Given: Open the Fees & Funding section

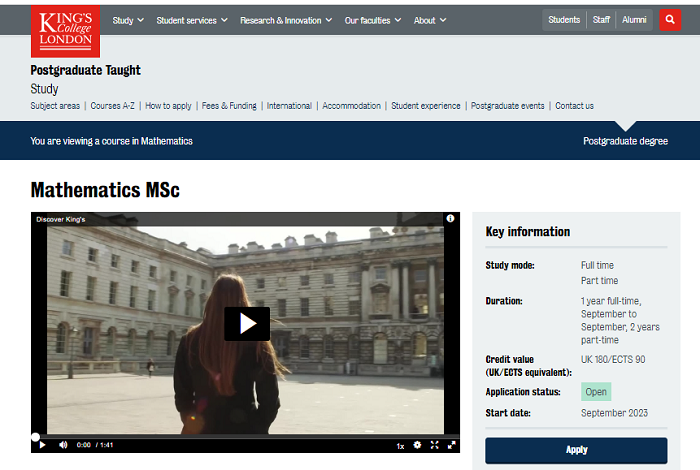Looking at the screenshot, I should pyautogui.click(x=229, y=106).
